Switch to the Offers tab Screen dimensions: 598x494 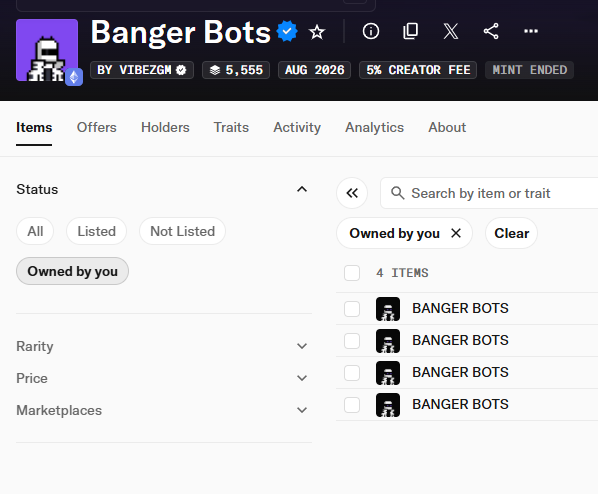point(96,127)
